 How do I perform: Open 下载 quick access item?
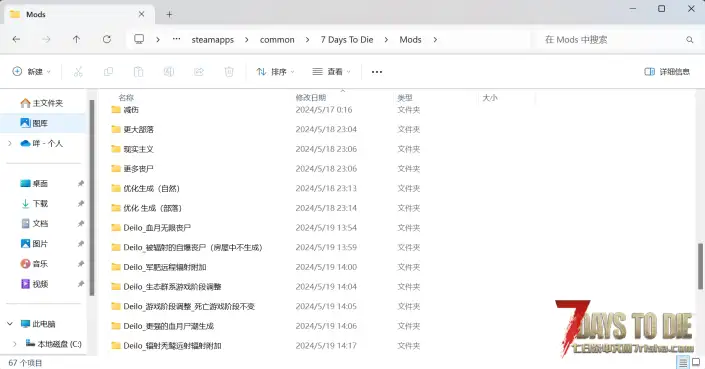pos(35,204)
